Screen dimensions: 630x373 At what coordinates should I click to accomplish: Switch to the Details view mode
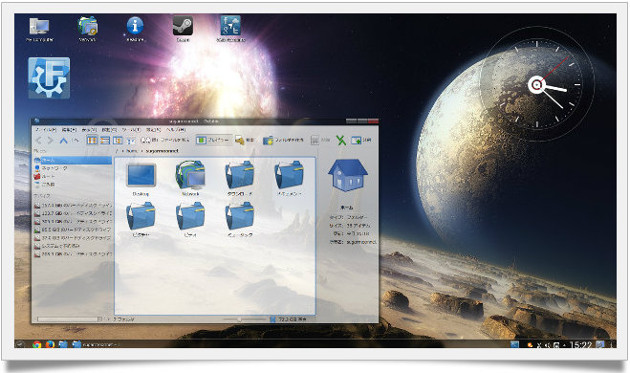(105, 140)
